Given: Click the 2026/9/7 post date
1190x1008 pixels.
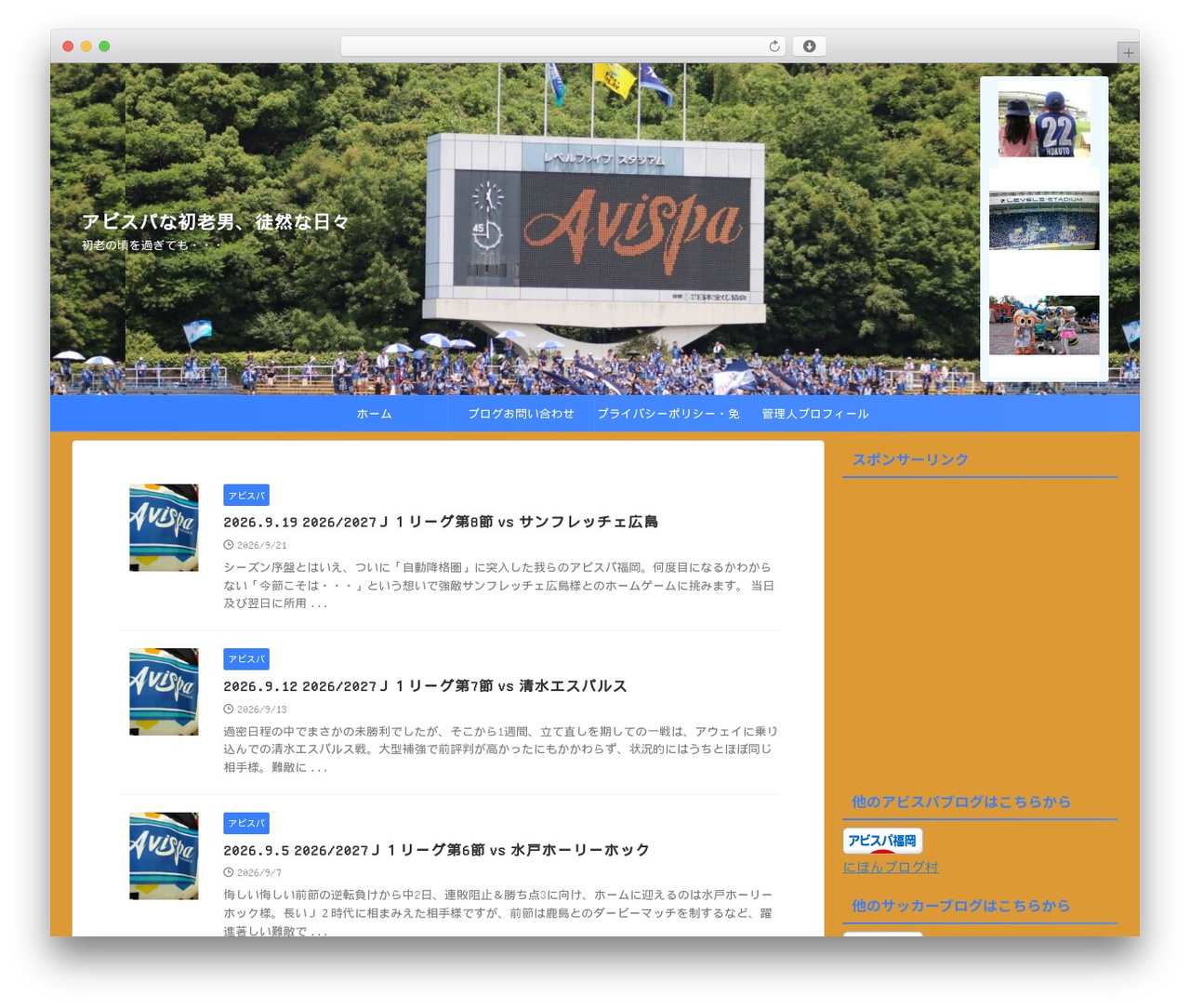Looking at the screenshot, I should point(253,873).
